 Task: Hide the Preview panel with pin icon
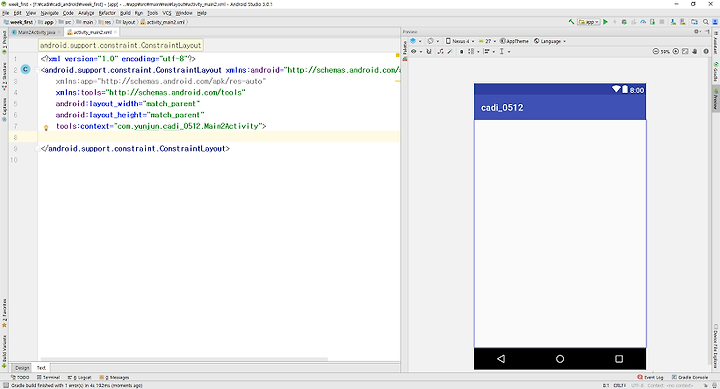click(707, 32)
